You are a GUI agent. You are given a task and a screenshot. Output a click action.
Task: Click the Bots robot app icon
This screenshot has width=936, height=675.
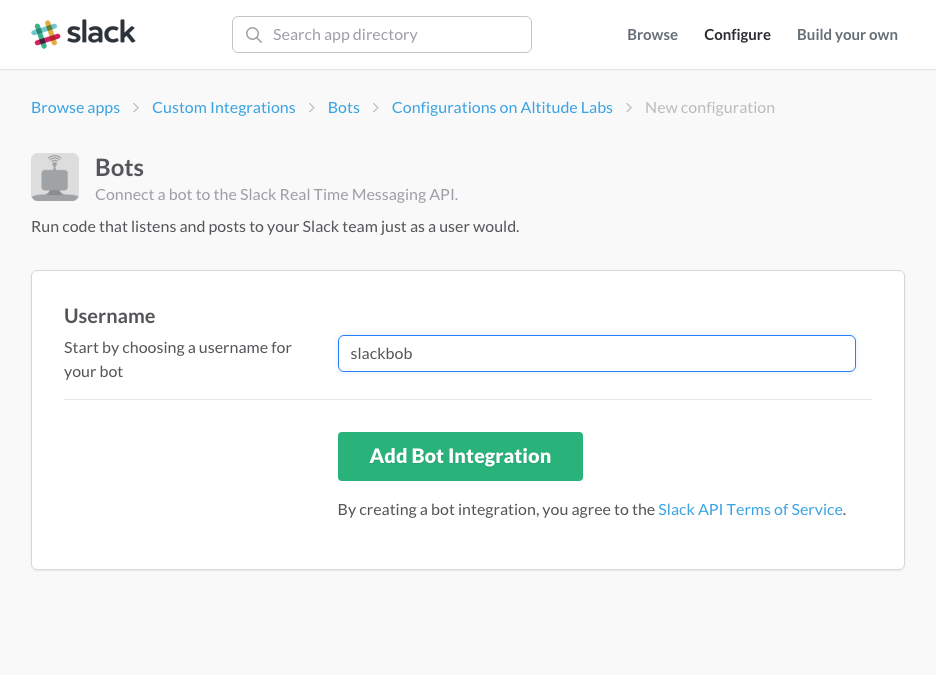point(55,177)
